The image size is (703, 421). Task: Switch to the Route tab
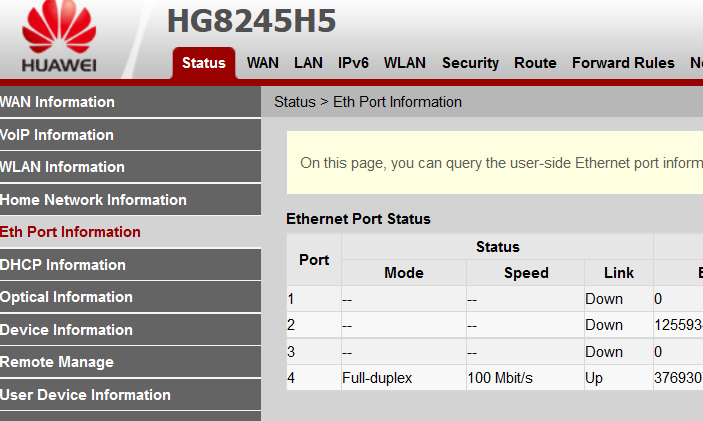click(535, 63)
